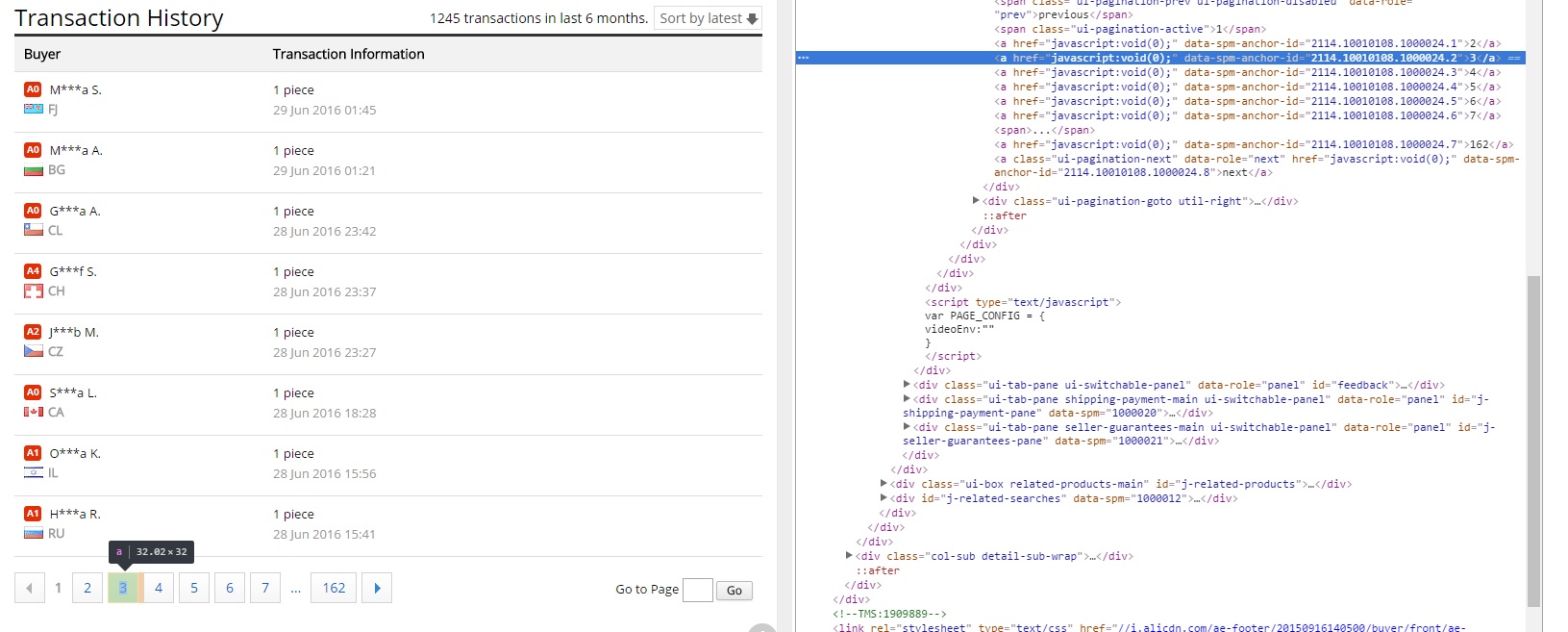Click the Canada flag next to CA

coord(34,412)
